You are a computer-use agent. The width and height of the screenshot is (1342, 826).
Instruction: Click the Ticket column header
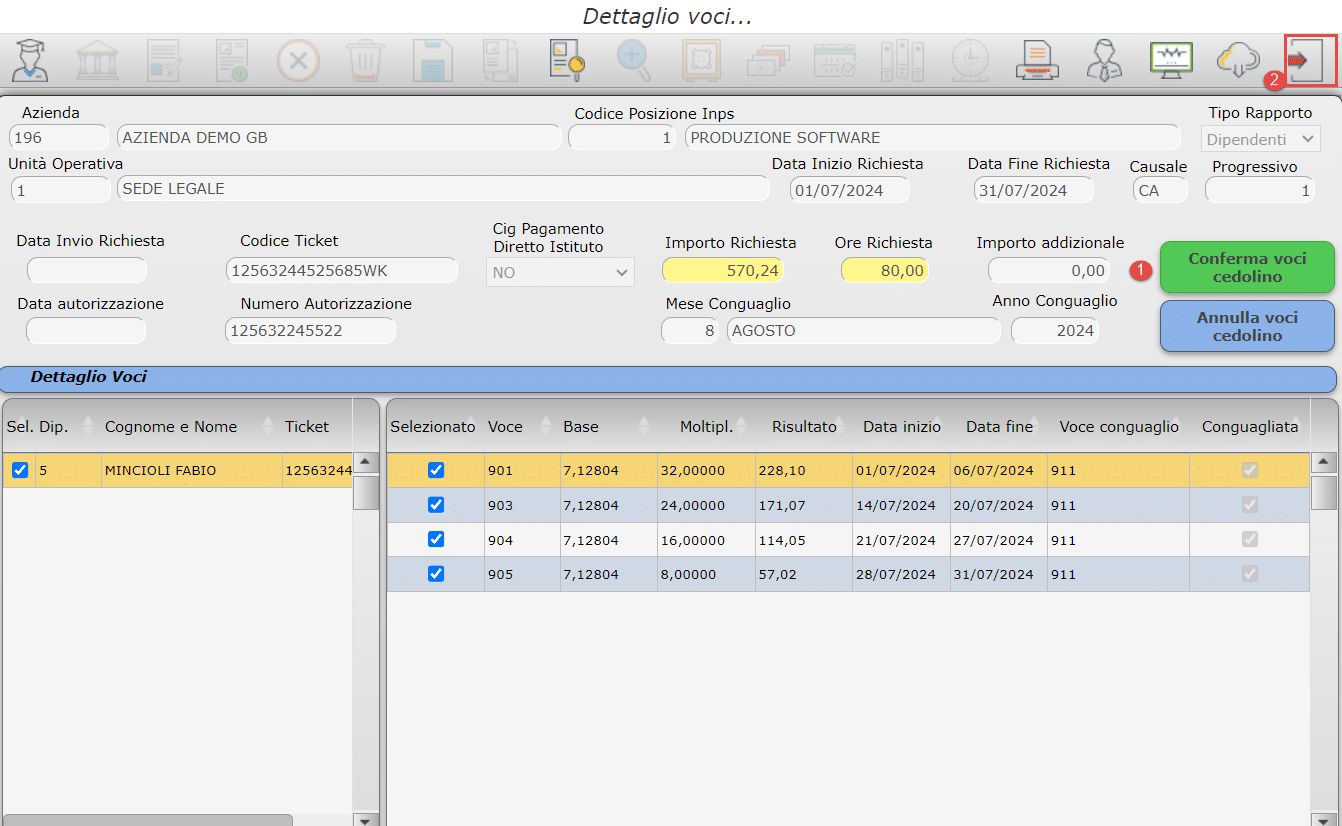pos(306,426)
